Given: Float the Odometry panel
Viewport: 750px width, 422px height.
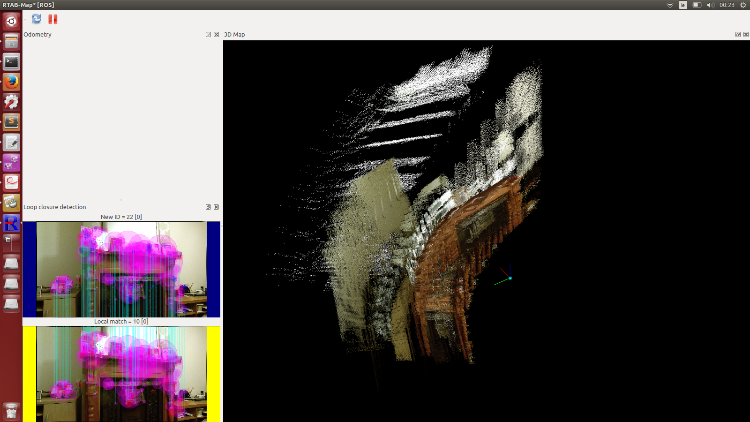Looking at the screenshot, I should pos(208,35).
